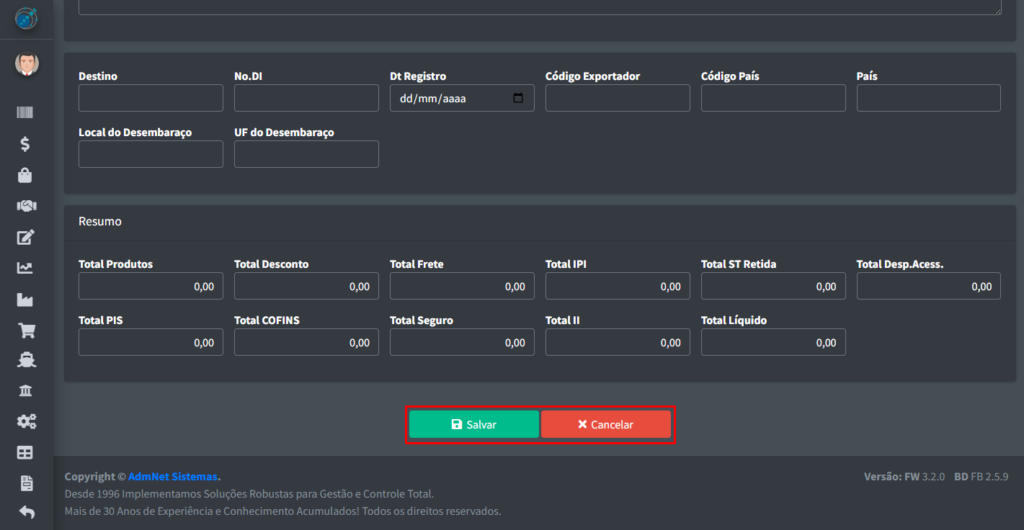1024x530 pixels.
Task: Focus the Destino input field
Action: coord(151,98)
